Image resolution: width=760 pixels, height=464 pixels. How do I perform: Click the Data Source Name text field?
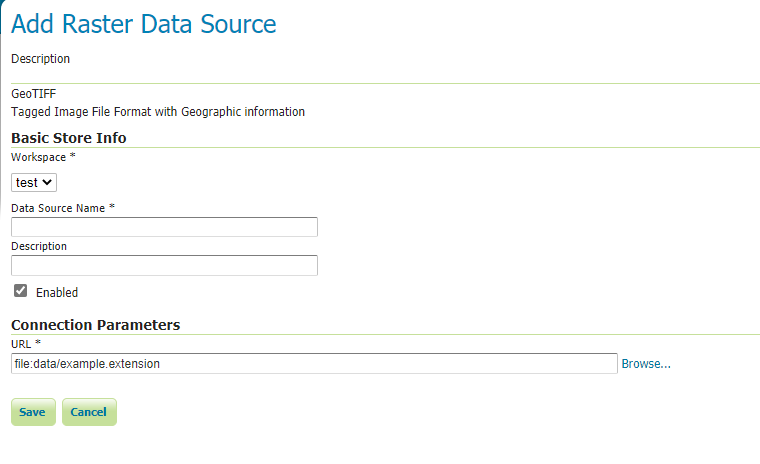(164, 227)
